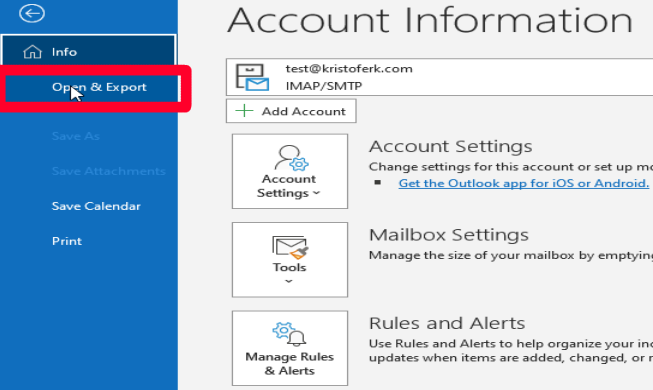Open Get the Outlook app for iOS or Android link
The height and width of the screenshot is (390, 653).
[x=523, y=183]
